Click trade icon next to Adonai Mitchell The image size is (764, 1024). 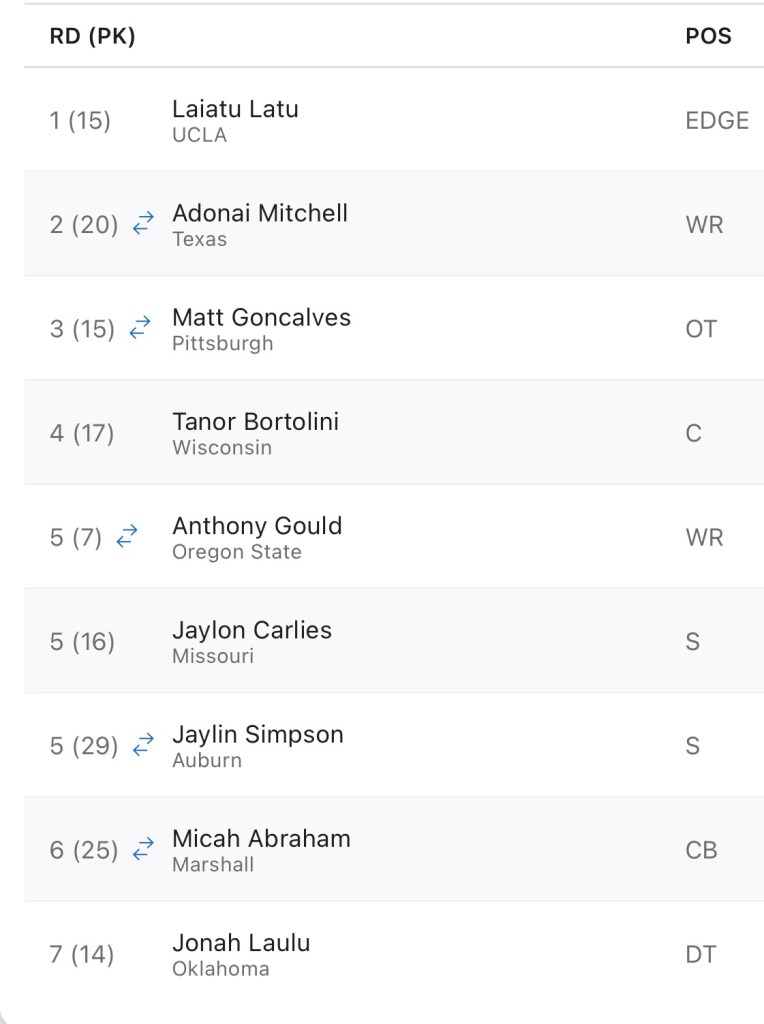[x=143, y=224]
